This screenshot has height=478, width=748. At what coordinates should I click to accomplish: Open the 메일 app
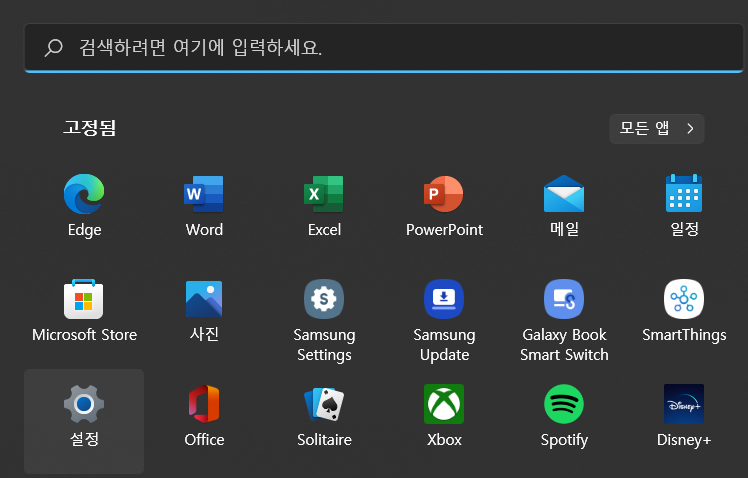[x=564, y=206]
